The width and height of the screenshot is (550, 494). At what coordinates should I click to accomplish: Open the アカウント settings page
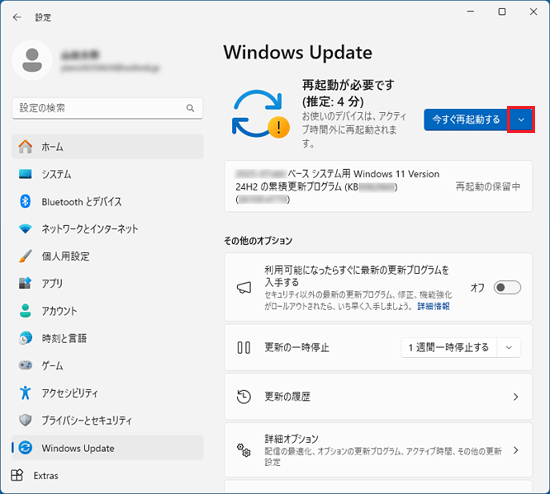(108, 311)
